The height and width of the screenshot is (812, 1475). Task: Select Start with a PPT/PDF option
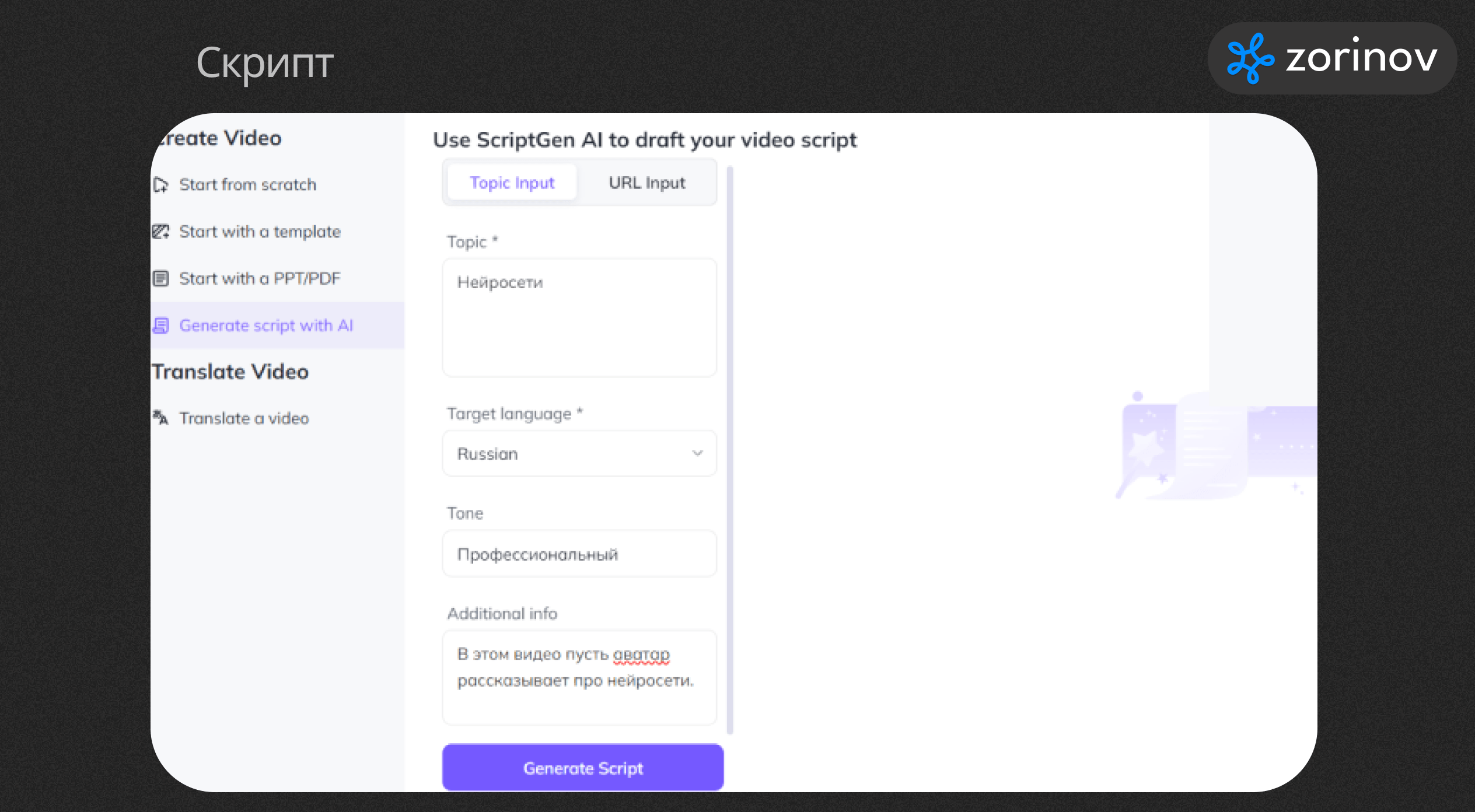pyautogui.click(x=260, y=278)
